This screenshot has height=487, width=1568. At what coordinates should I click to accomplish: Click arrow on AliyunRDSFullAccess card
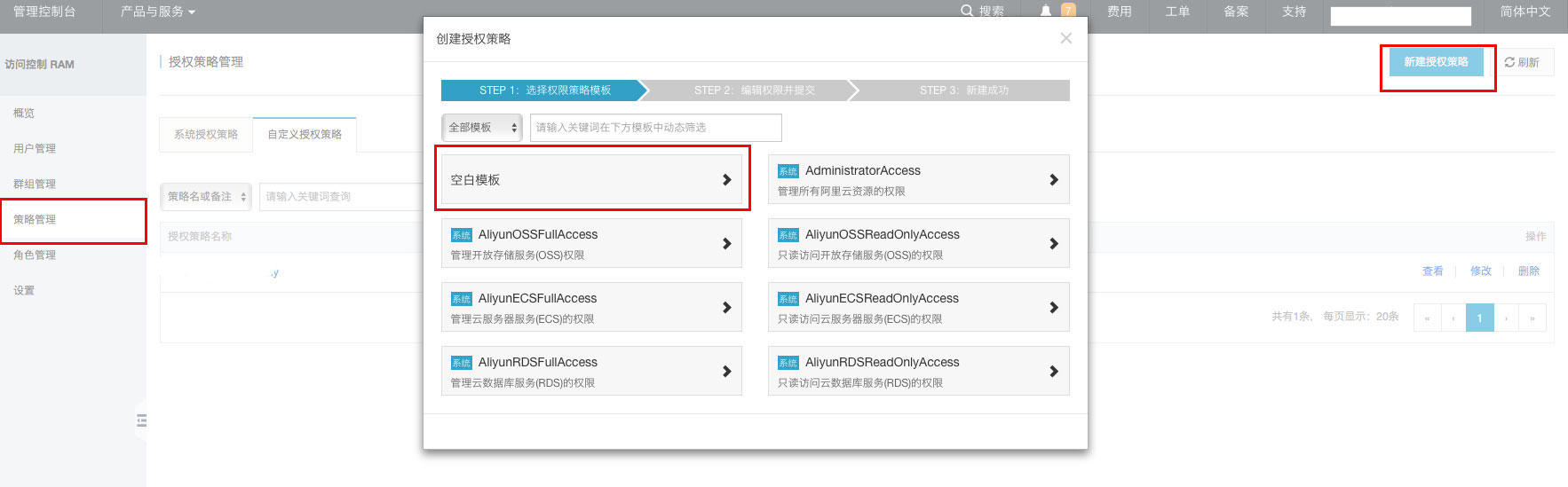(726, 372)
